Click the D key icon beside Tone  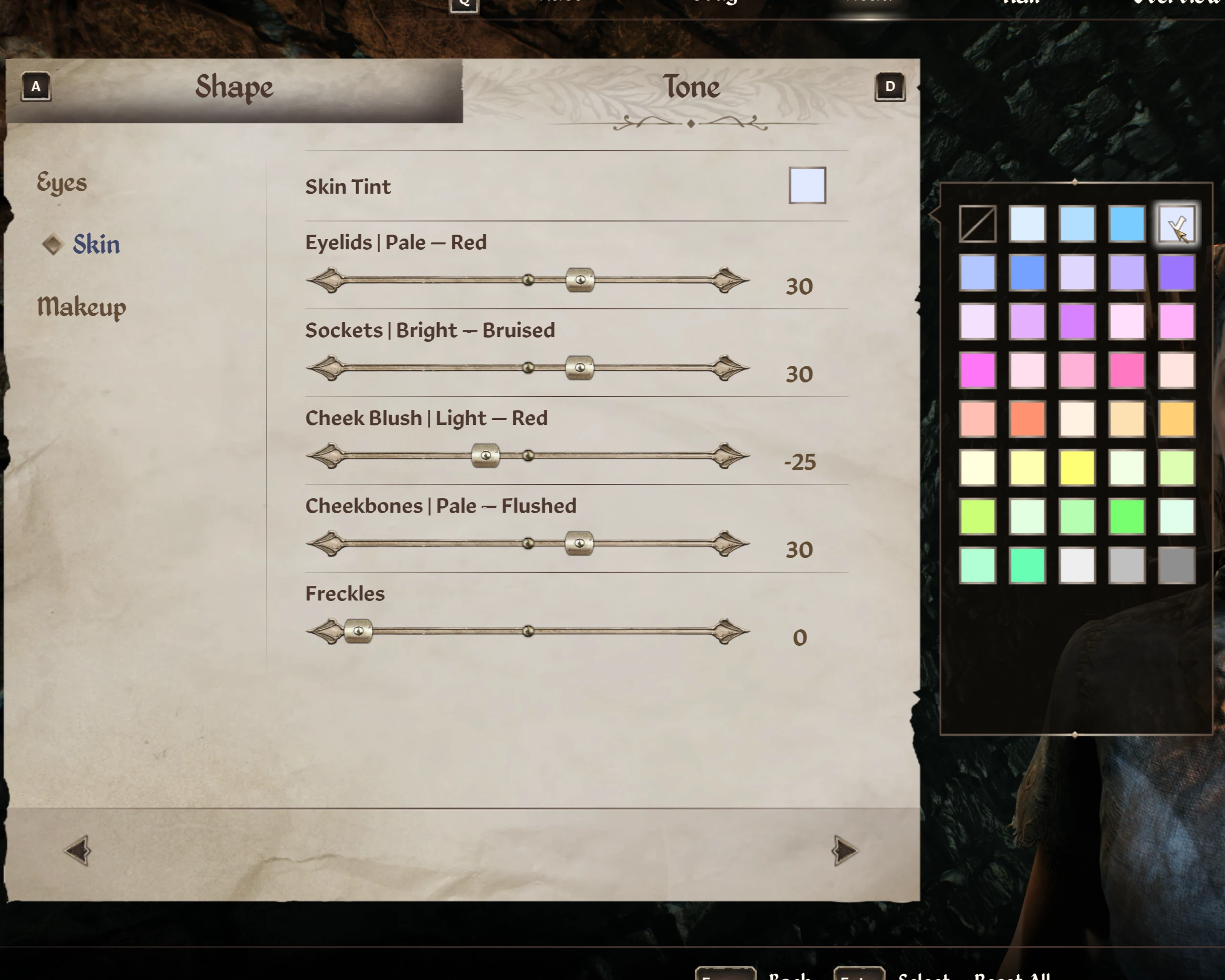[x=890, y=86]
